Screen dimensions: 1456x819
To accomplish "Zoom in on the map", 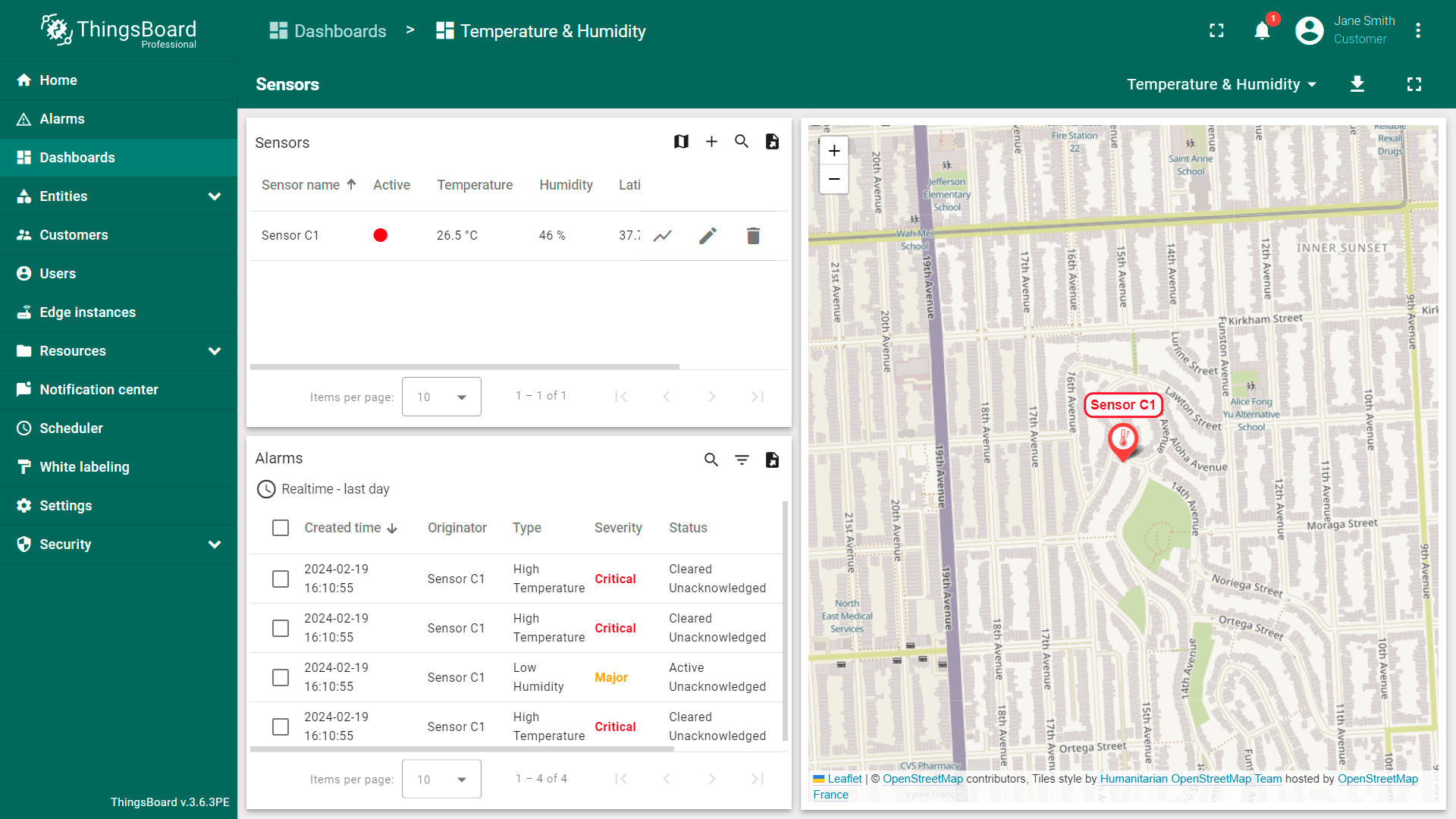I will [834, 151].
